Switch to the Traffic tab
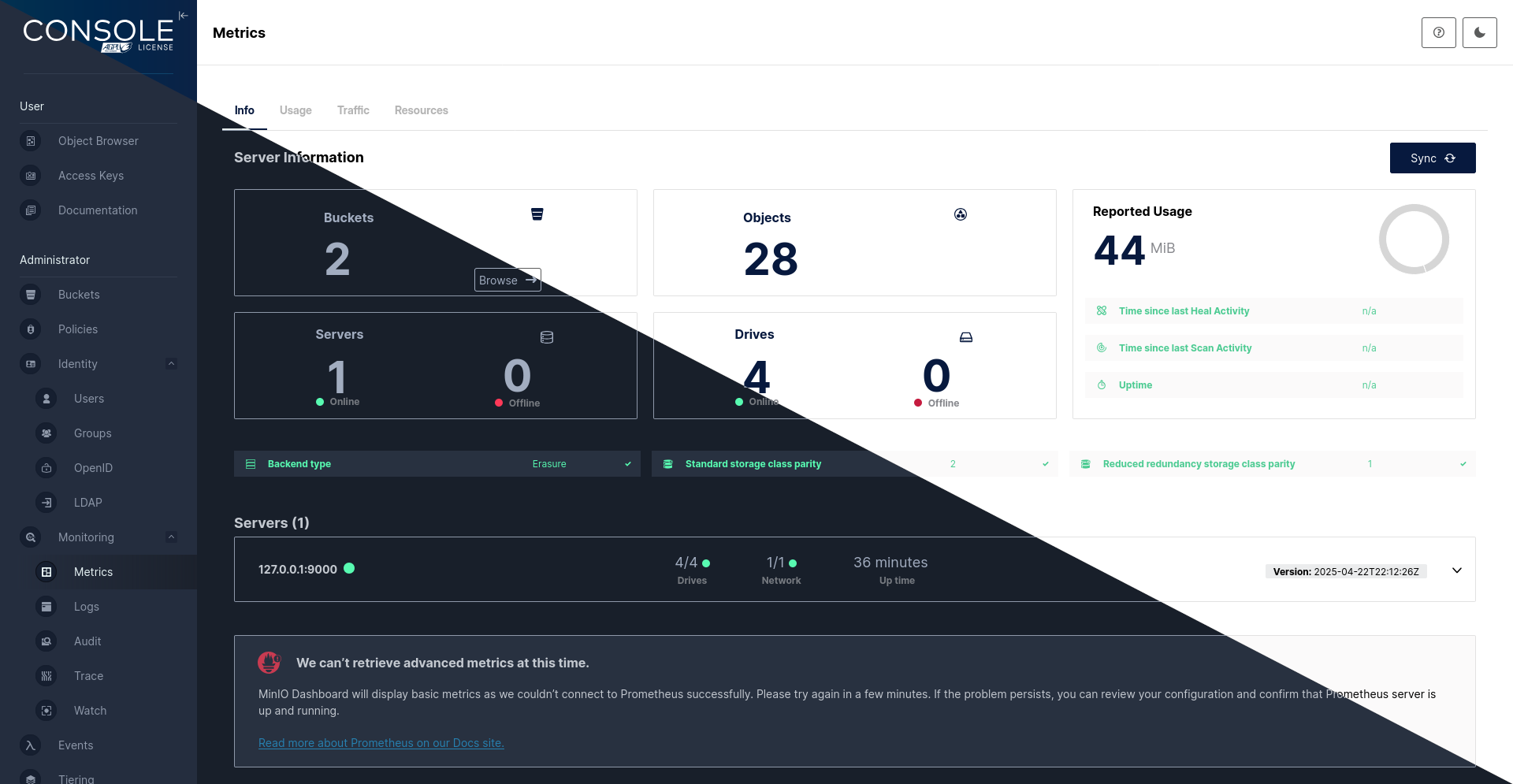The width and height of the screenshot is (1513, 784). tap(353, 110)
